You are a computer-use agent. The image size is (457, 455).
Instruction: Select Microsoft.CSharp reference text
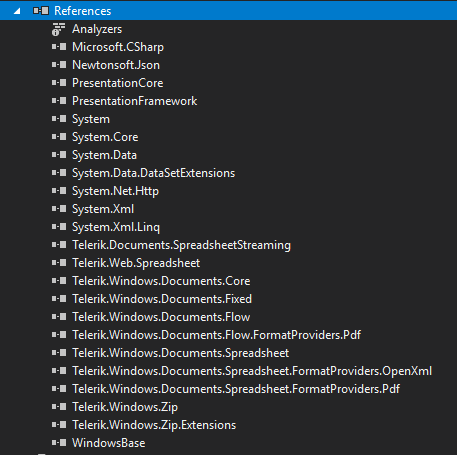coord(118,47)
